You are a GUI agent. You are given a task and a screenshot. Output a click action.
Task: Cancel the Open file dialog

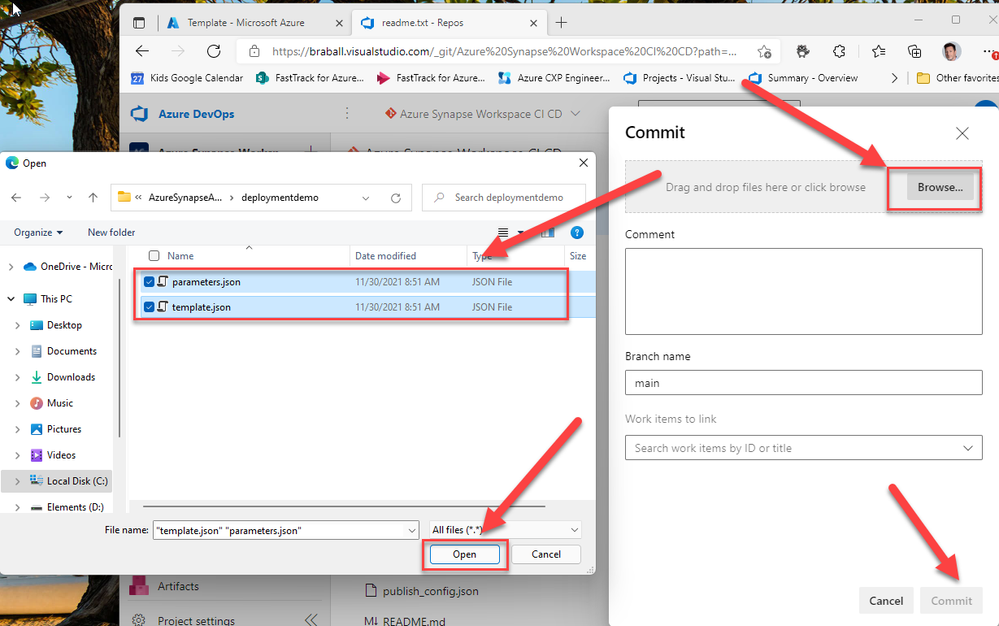tap(546, 554)
